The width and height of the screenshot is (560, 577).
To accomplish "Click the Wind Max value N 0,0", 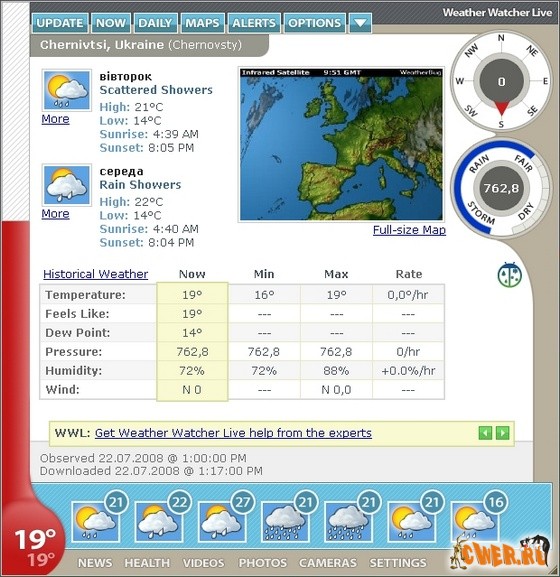I will 336,390.
